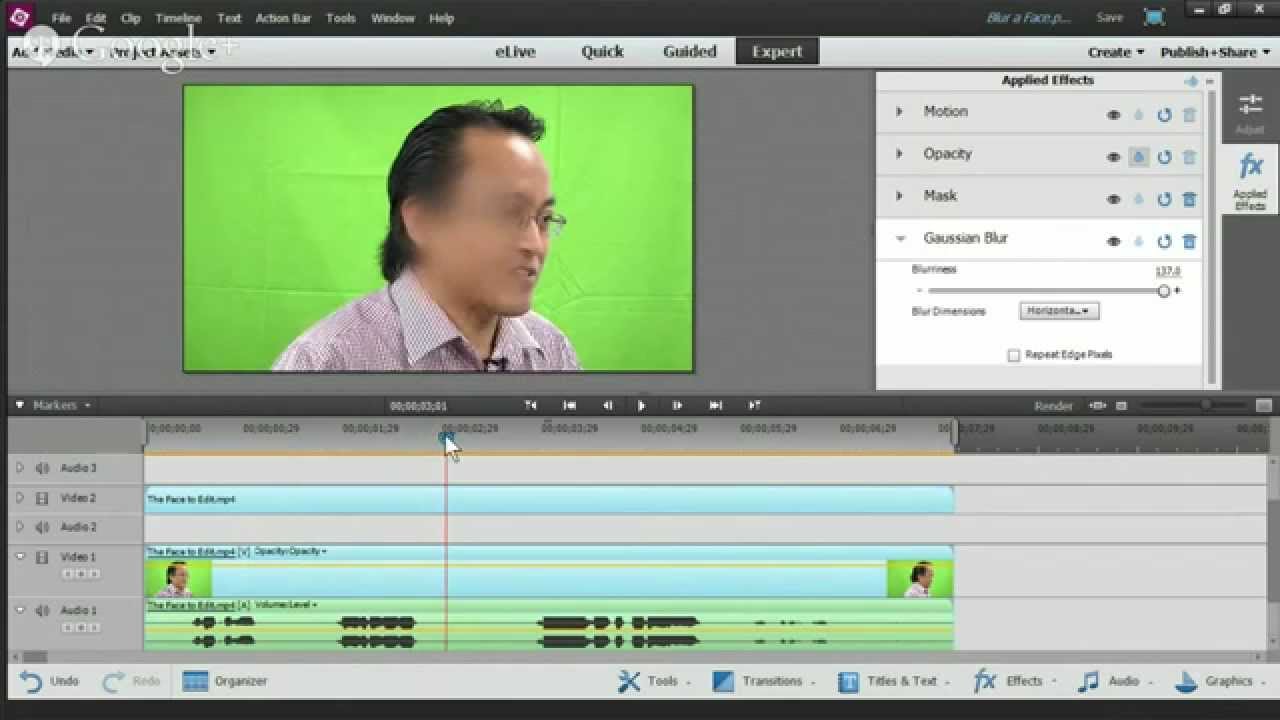Mute the Audio 1 track

click(x=43, y=610)
